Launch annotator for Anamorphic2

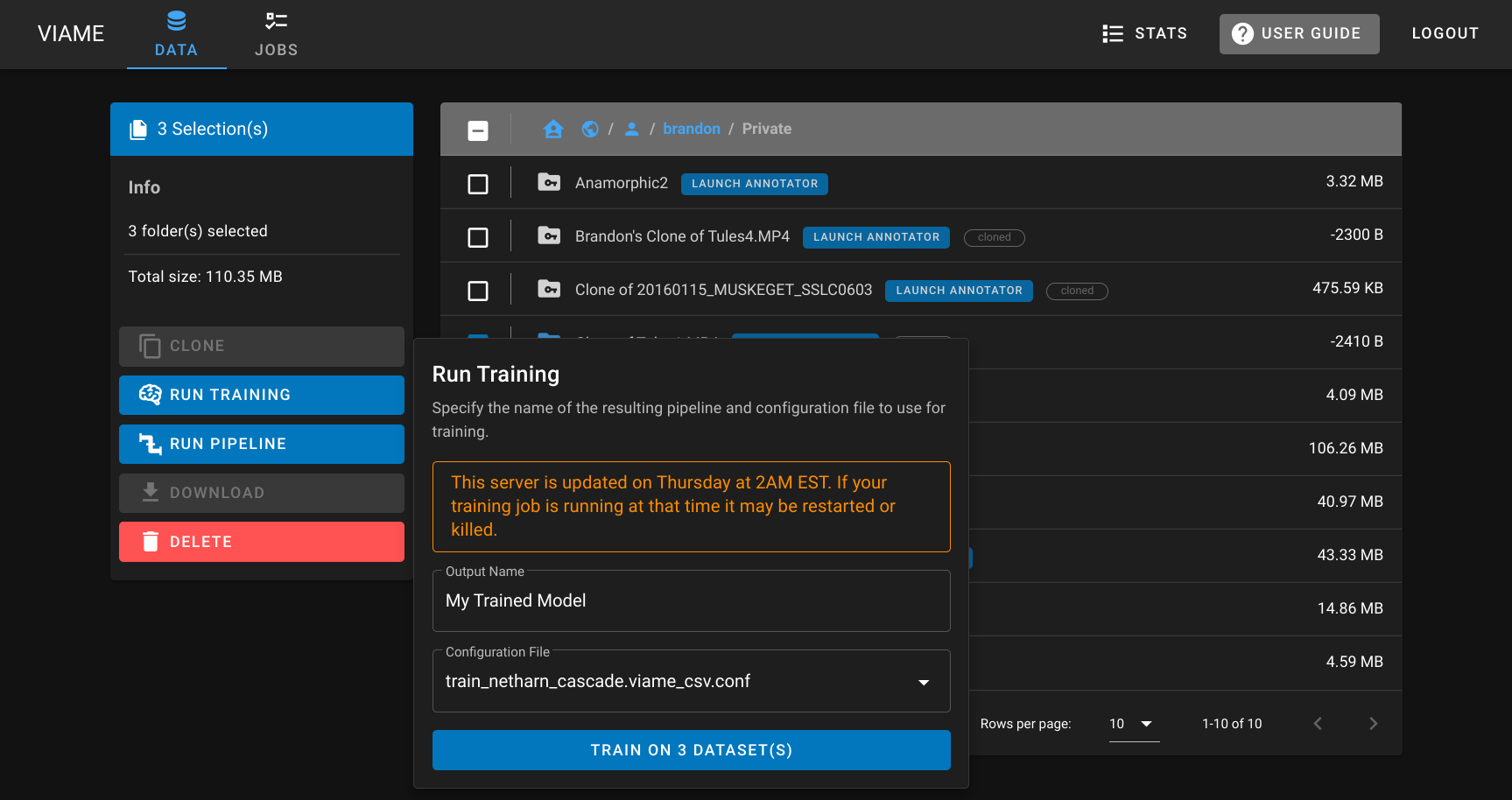[755, 184]
